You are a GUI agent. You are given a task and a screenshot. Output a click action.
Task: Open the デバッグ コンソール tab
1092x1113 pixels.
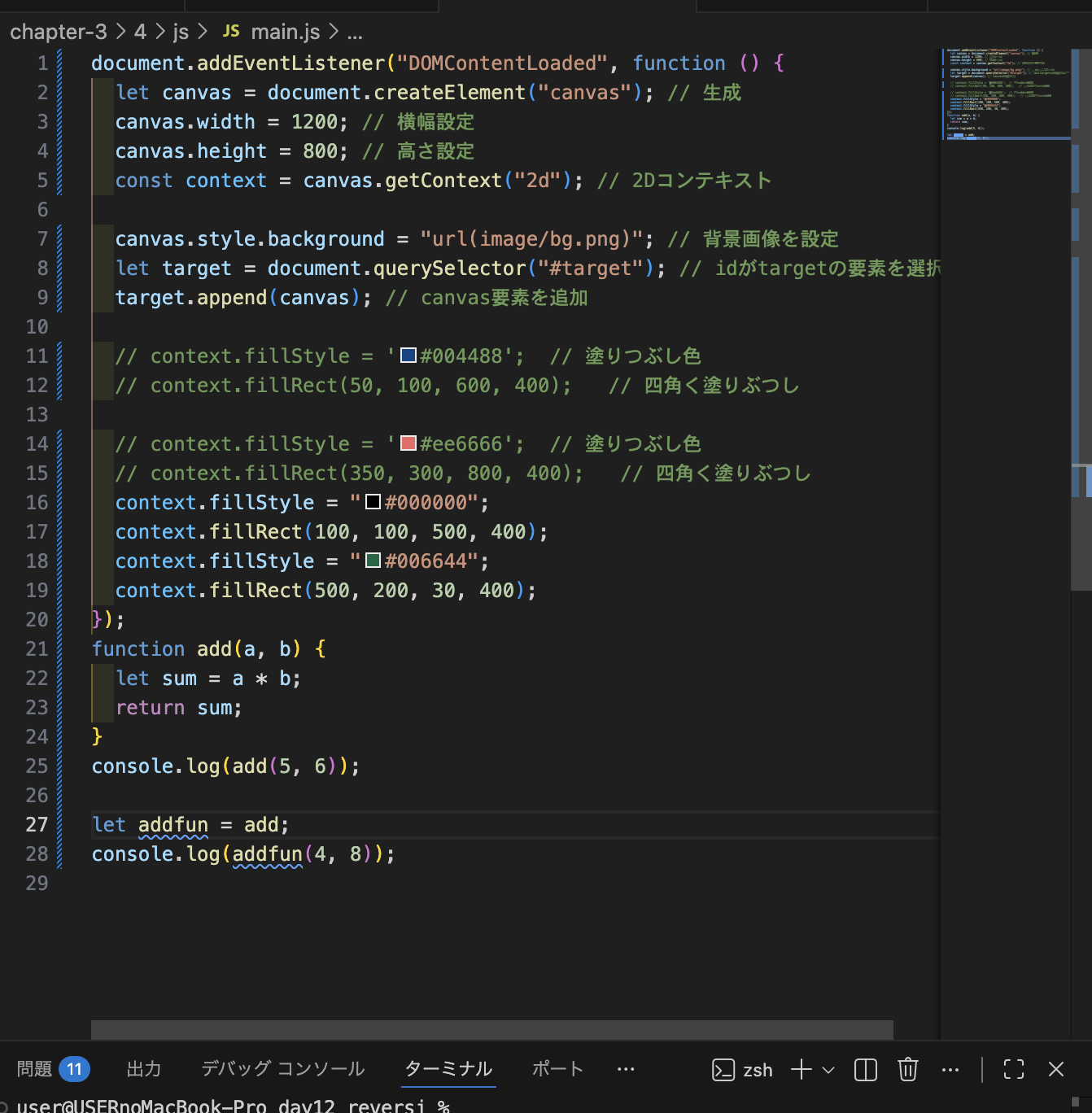[283, 1069]
